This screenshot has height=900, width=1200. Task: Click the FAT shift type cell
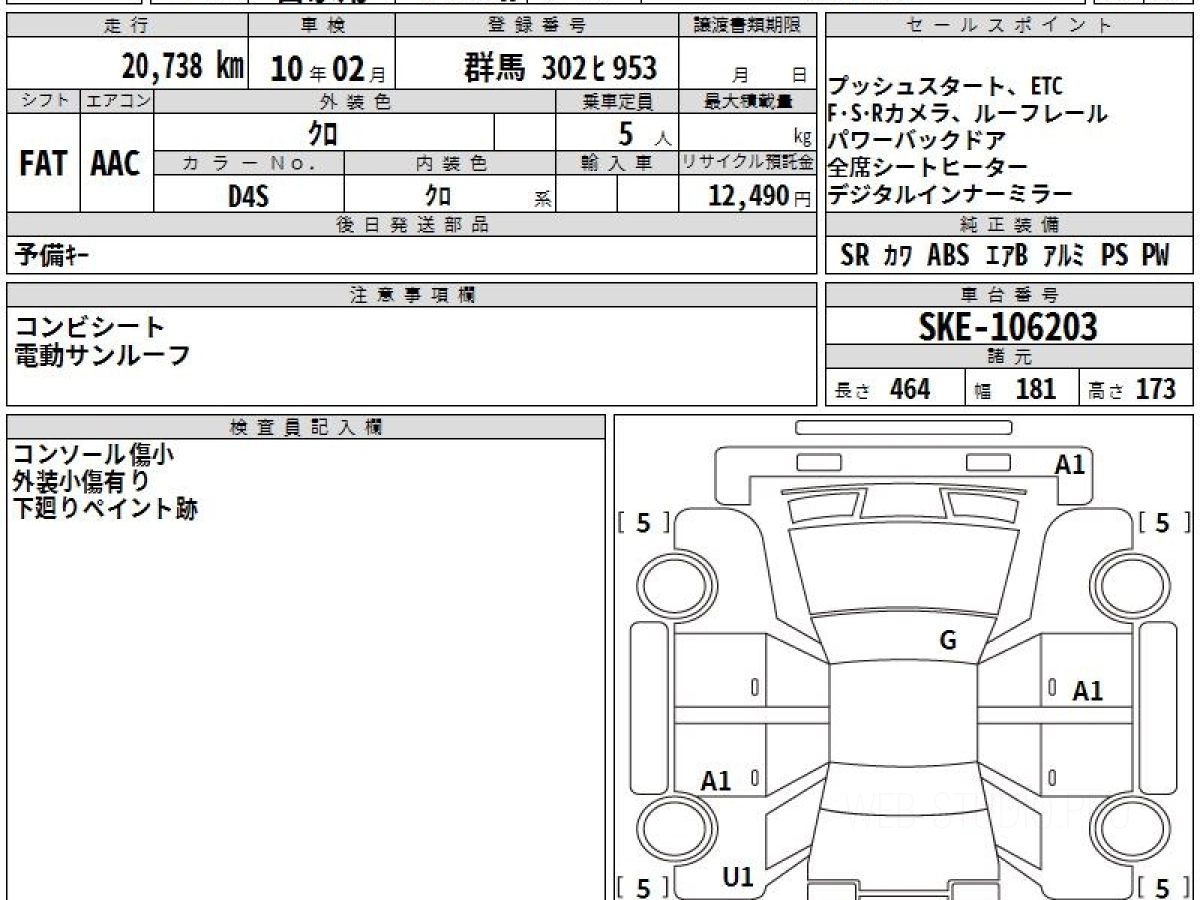43,164
